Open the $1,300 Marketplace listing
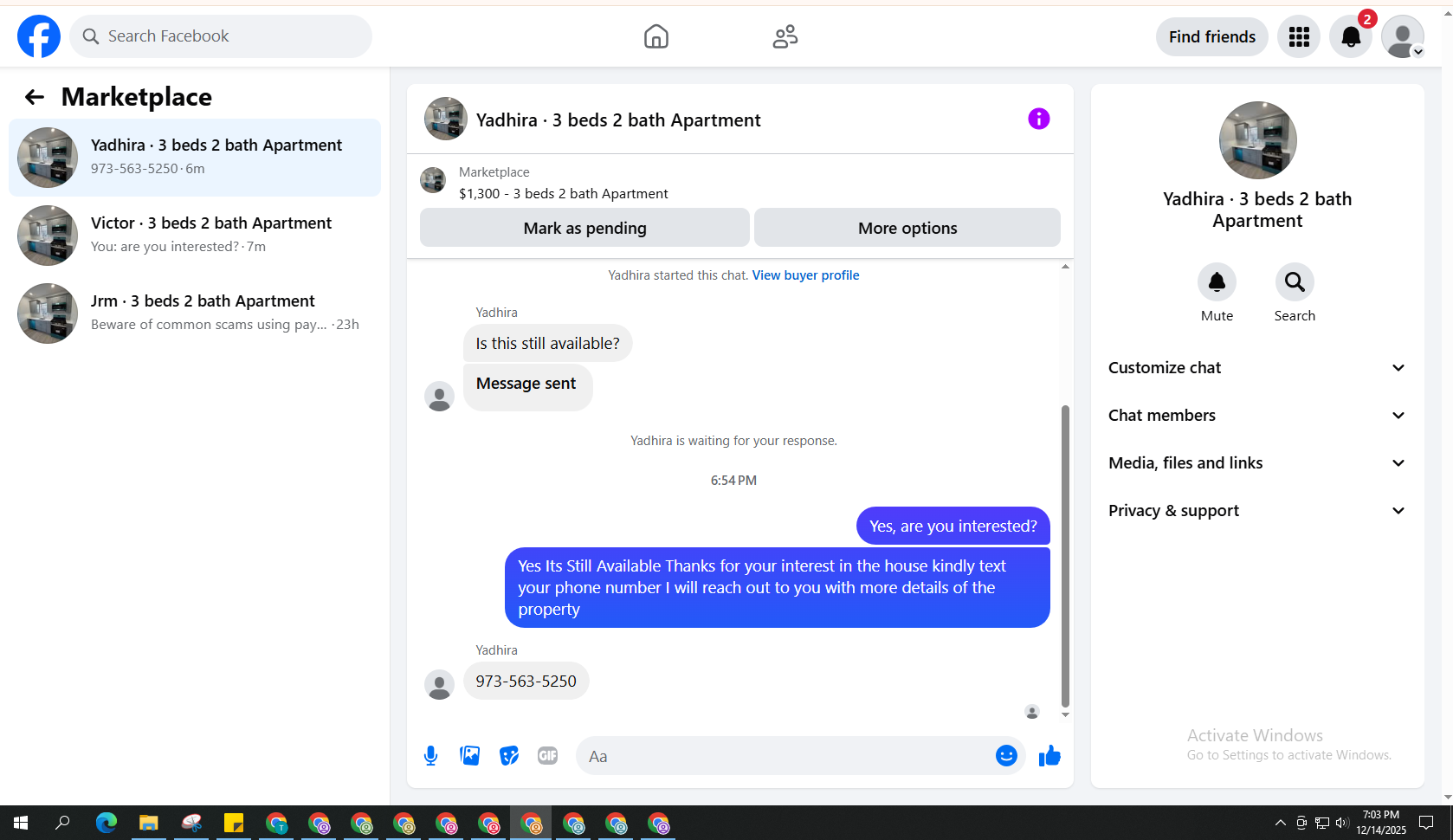Viewport: 1453px width, 840px height. (x=563, y=193)
